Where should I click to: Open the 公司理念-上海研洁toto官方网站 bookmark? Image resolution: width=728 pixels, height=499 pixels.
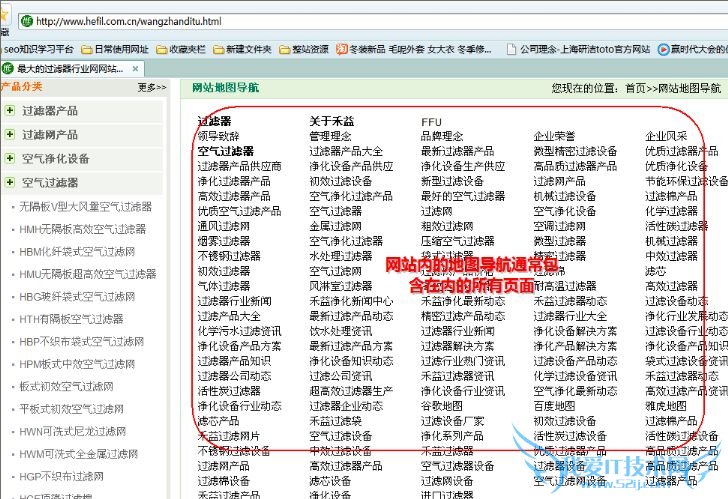[578, 49]
